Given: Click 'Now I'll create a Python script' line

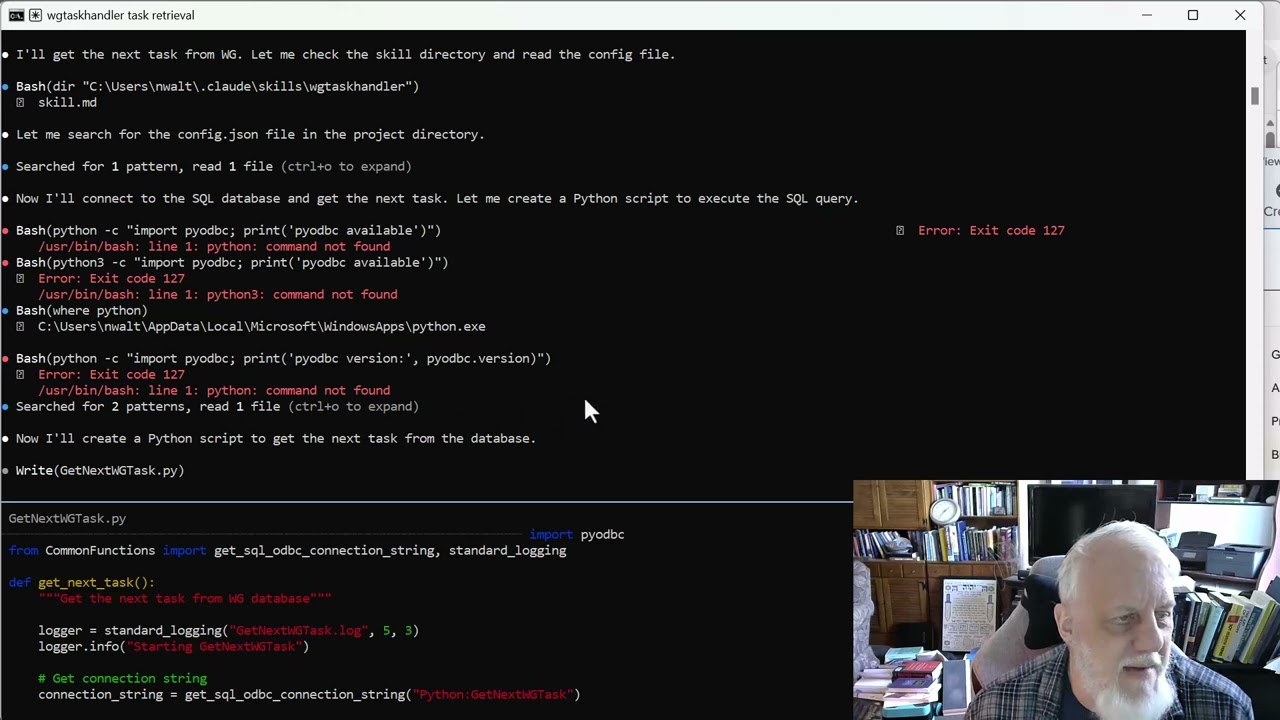Looking at the screenshot, I should click(x=276, y=438).
